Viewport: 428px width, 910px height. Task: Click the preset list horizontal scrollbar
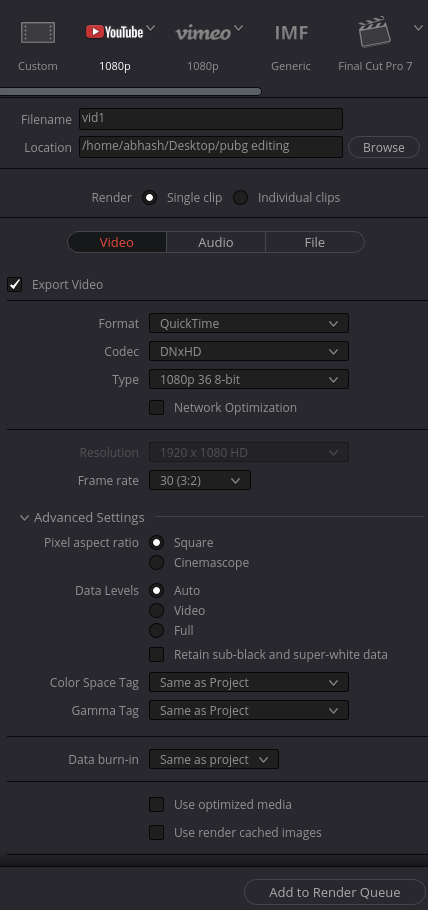coord(131,91)
